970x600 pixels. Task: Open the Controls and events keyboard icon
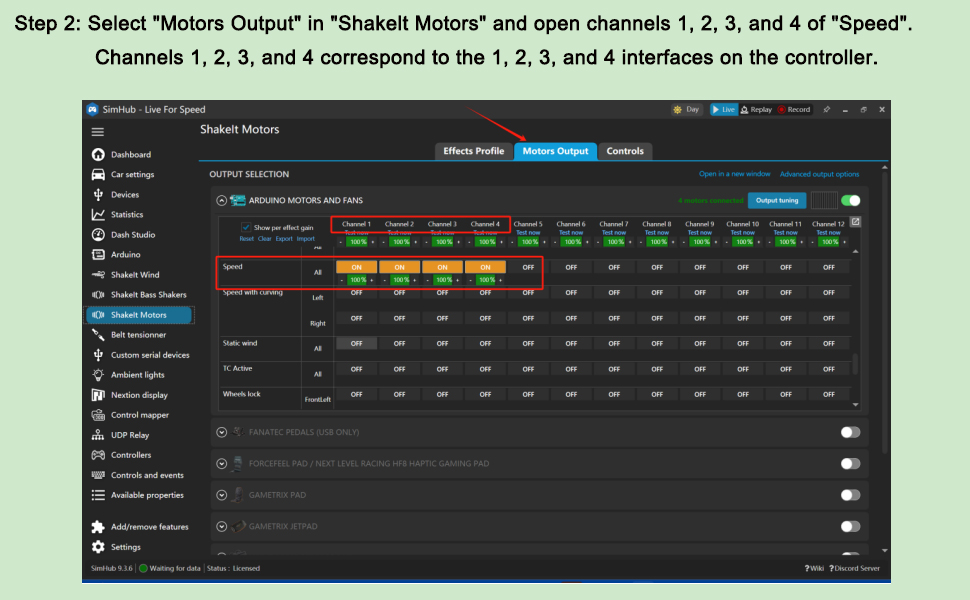[x=98, y=475]
